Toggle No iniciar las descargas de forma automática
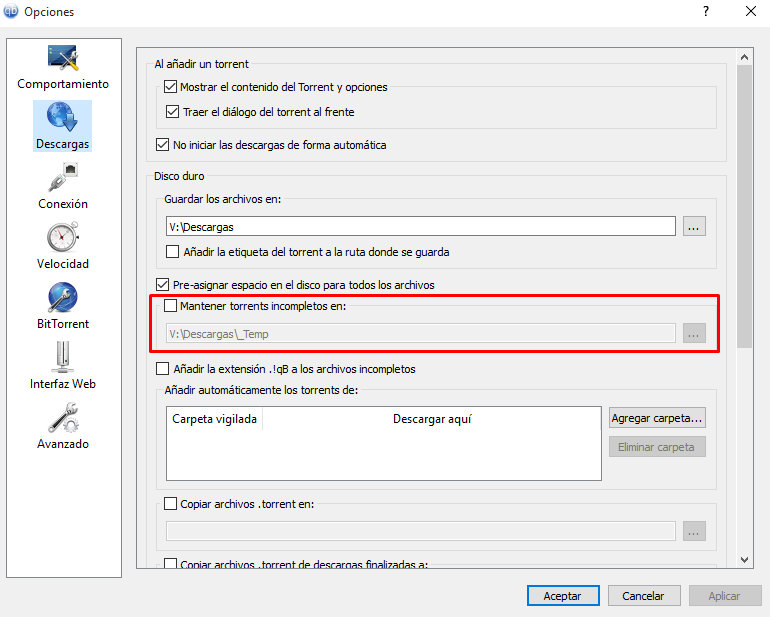770x617 pixels. pos(163,144)
